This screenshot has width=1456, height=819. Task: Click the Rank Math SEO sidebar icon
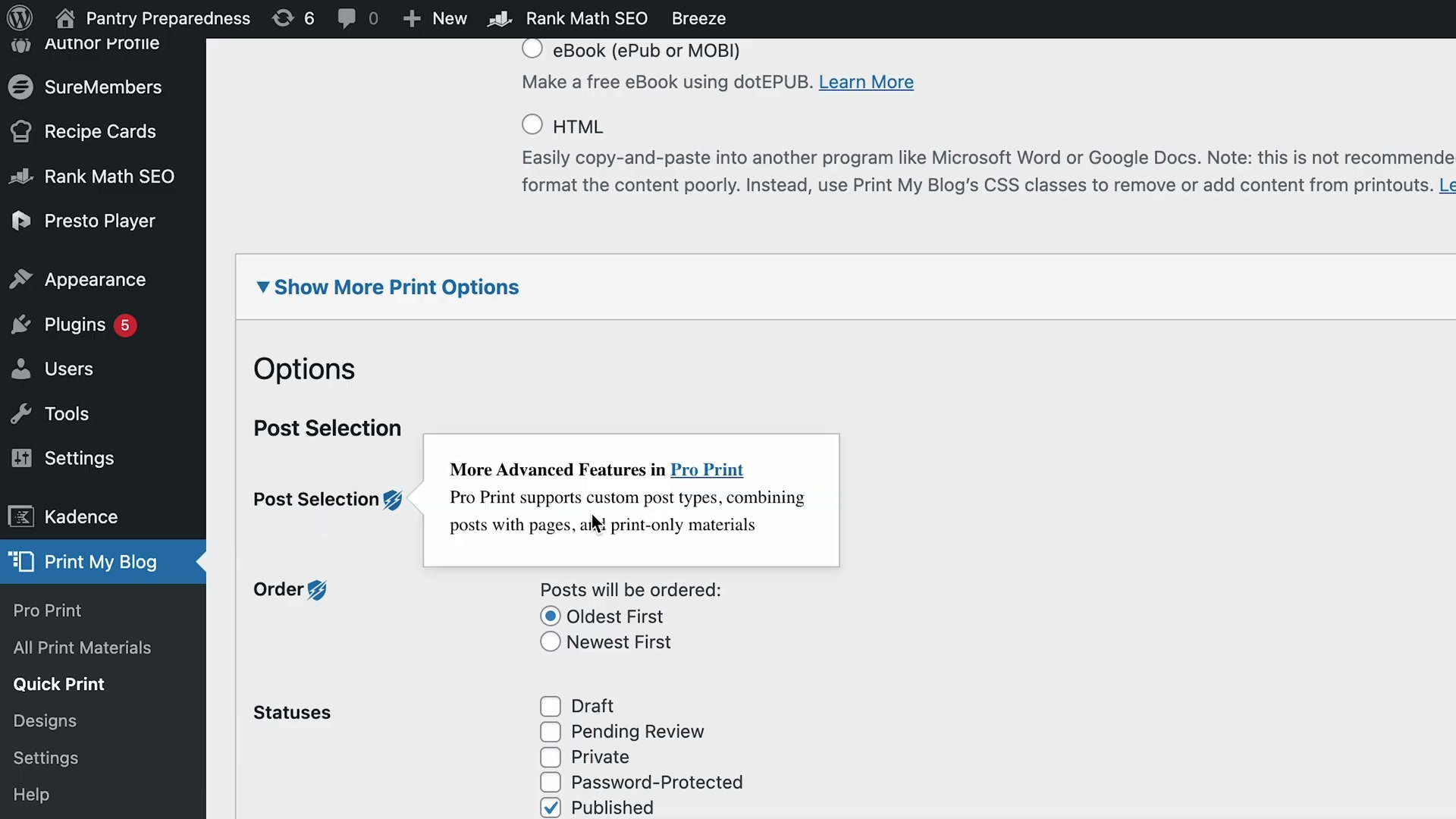pos(21,176)
